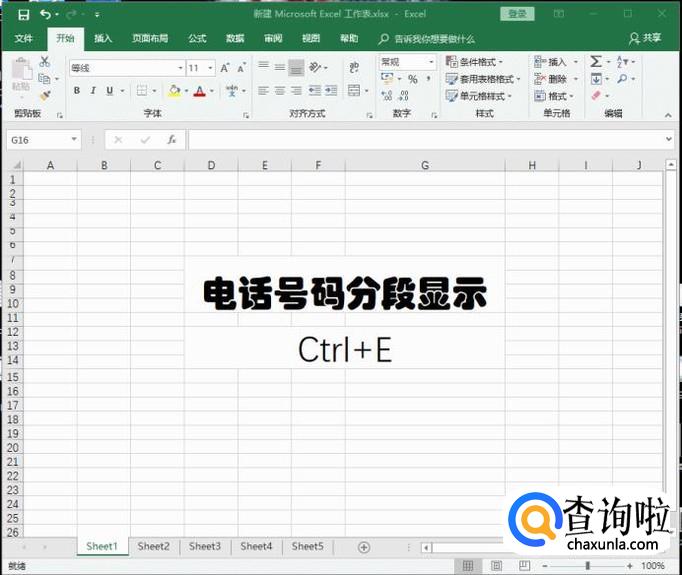This screenshot has height=575, width=682.
Task: Increase font size with larger A icon
Action: (224, 68)
